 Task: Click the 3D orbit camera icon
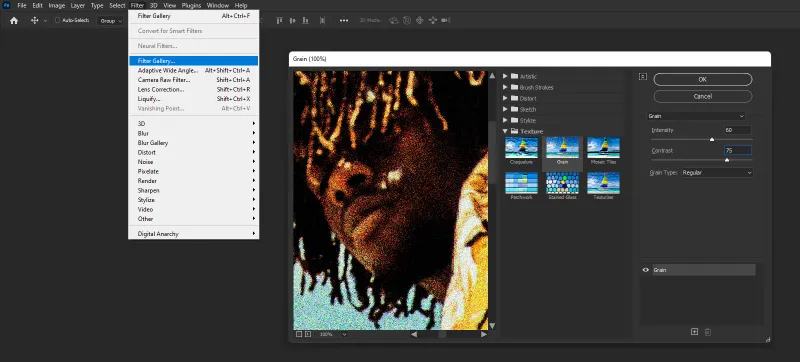tap(393, 20)
